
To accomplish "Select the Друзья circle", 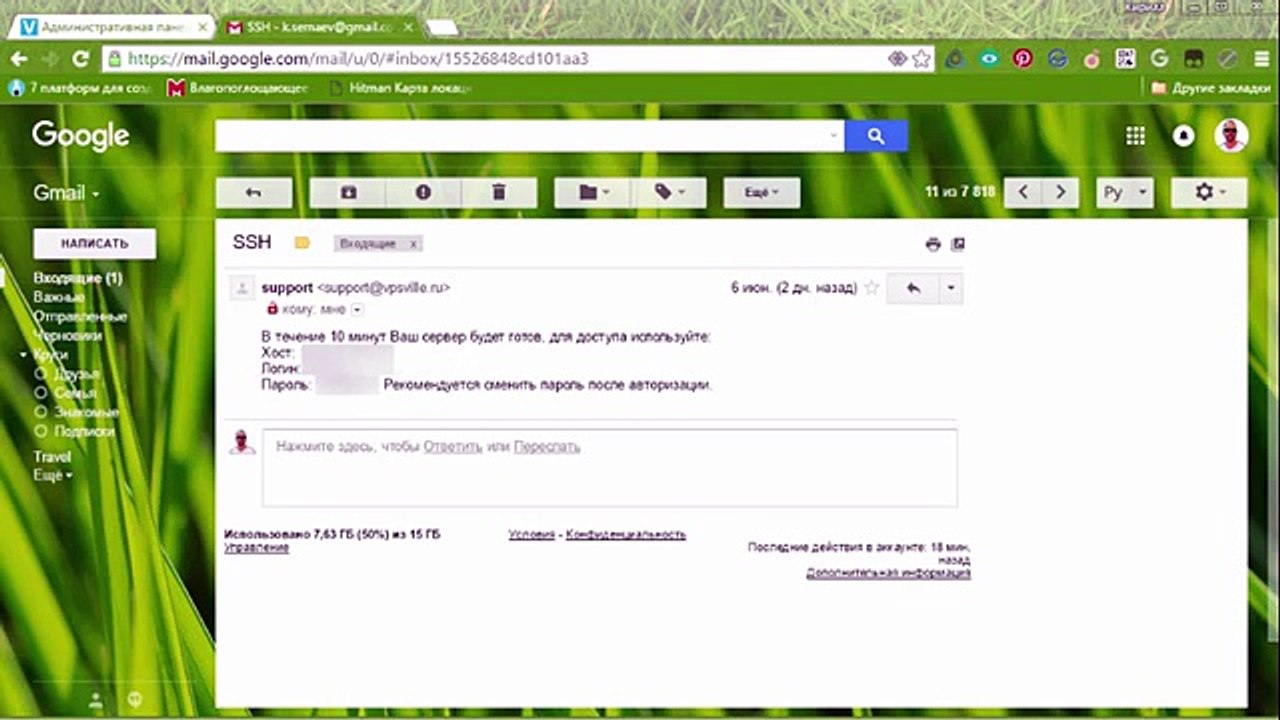I will point(76,374).
